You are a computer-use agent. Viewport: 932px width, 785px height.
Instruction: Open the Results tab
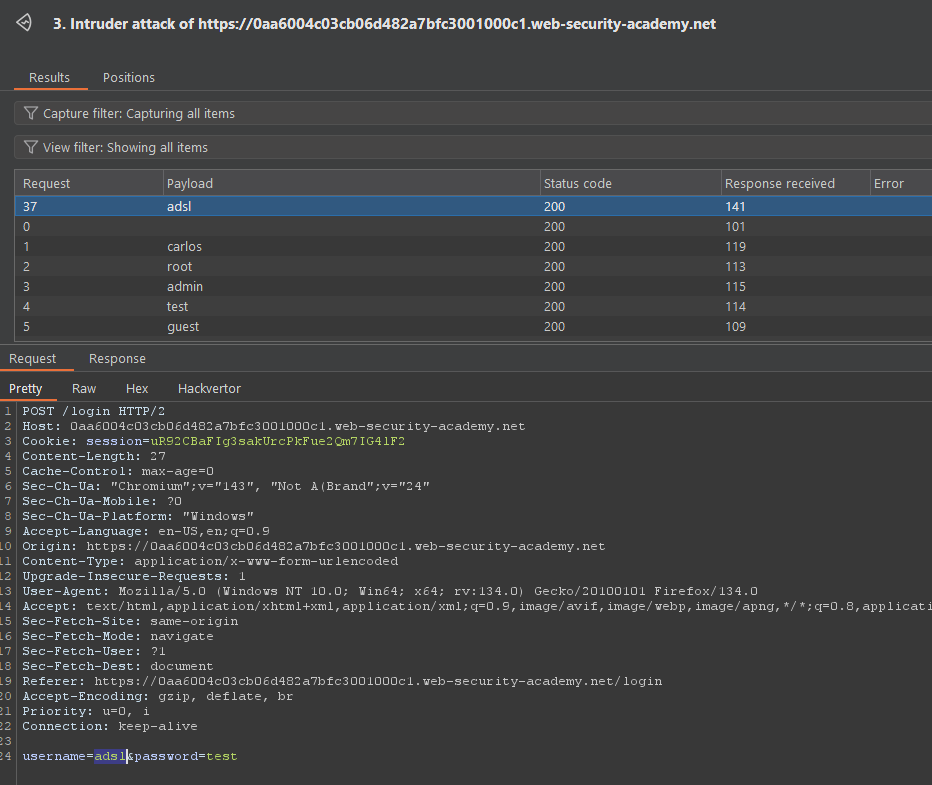[49, 77]
